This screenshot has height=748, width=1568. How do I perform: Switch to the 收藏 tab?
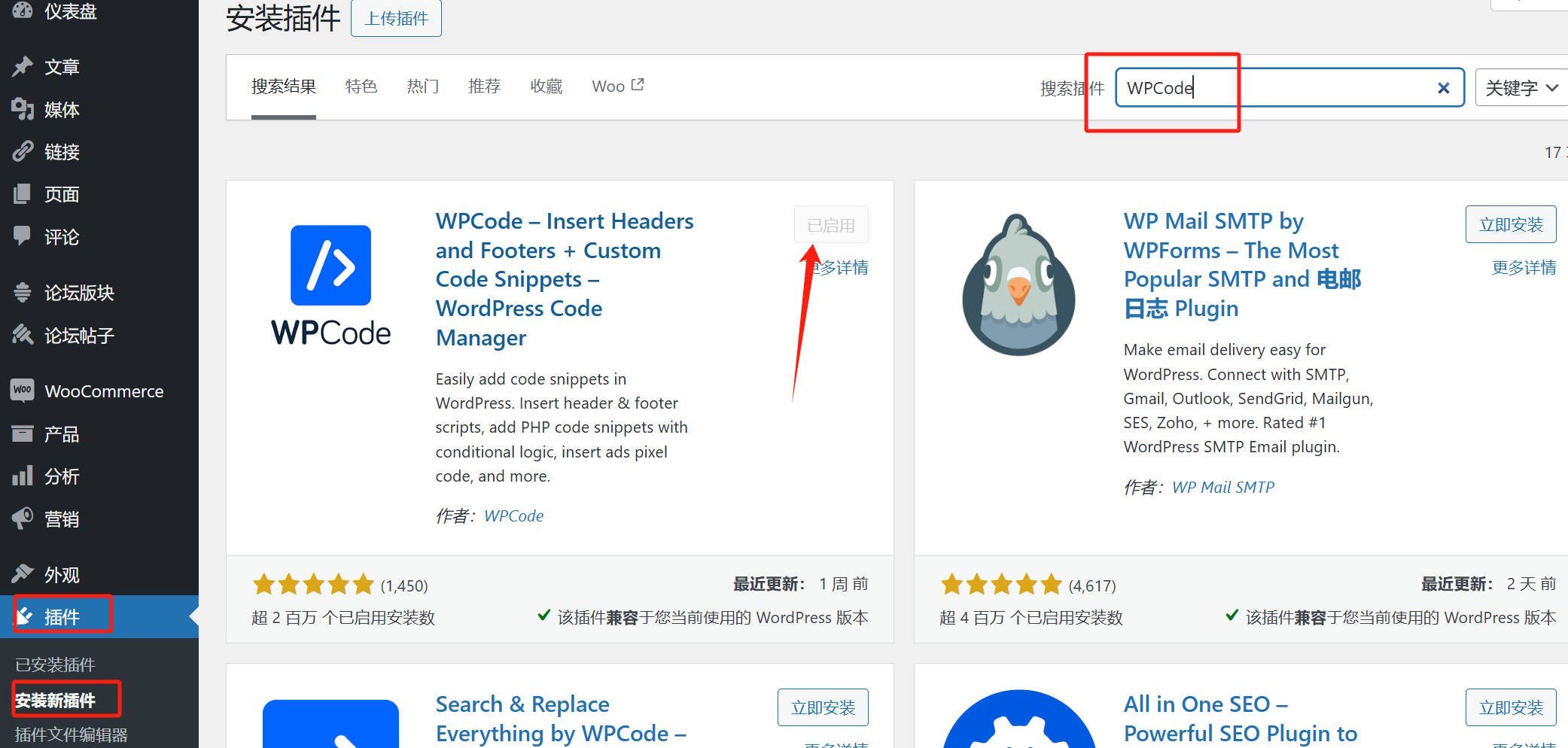click(546, 87)
